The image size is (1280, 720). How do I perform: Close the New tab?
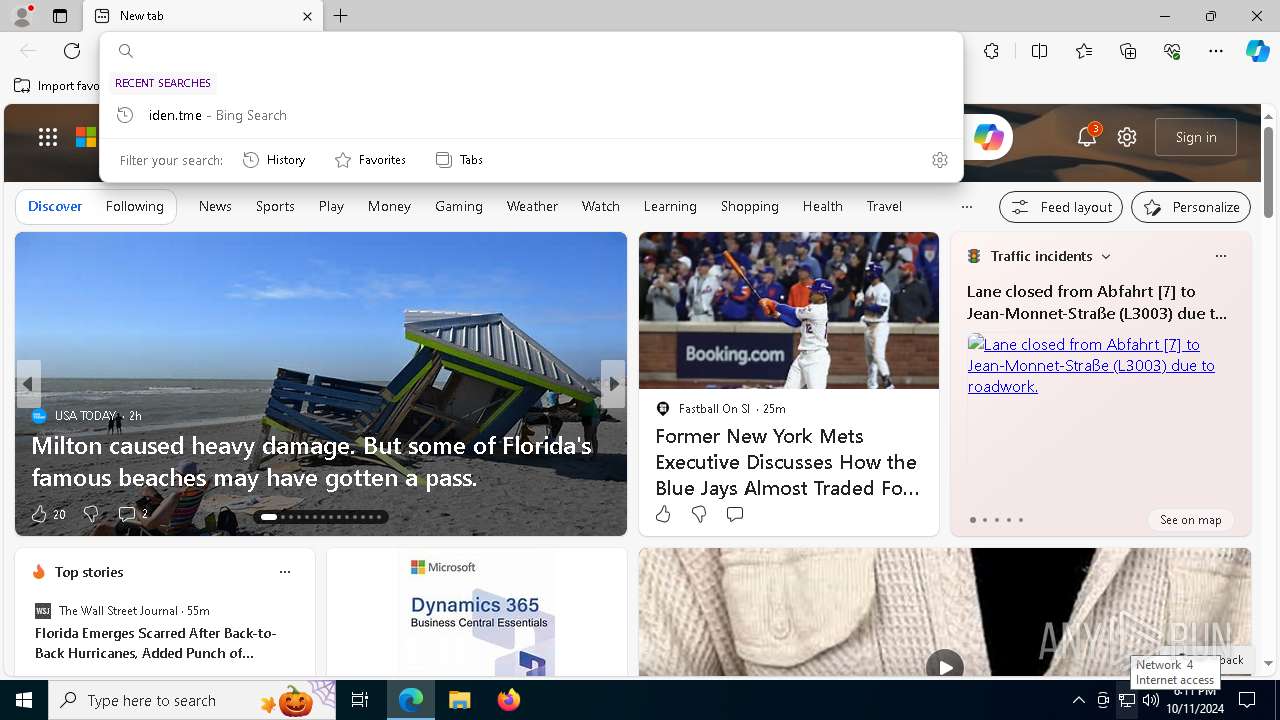point(307,16)
